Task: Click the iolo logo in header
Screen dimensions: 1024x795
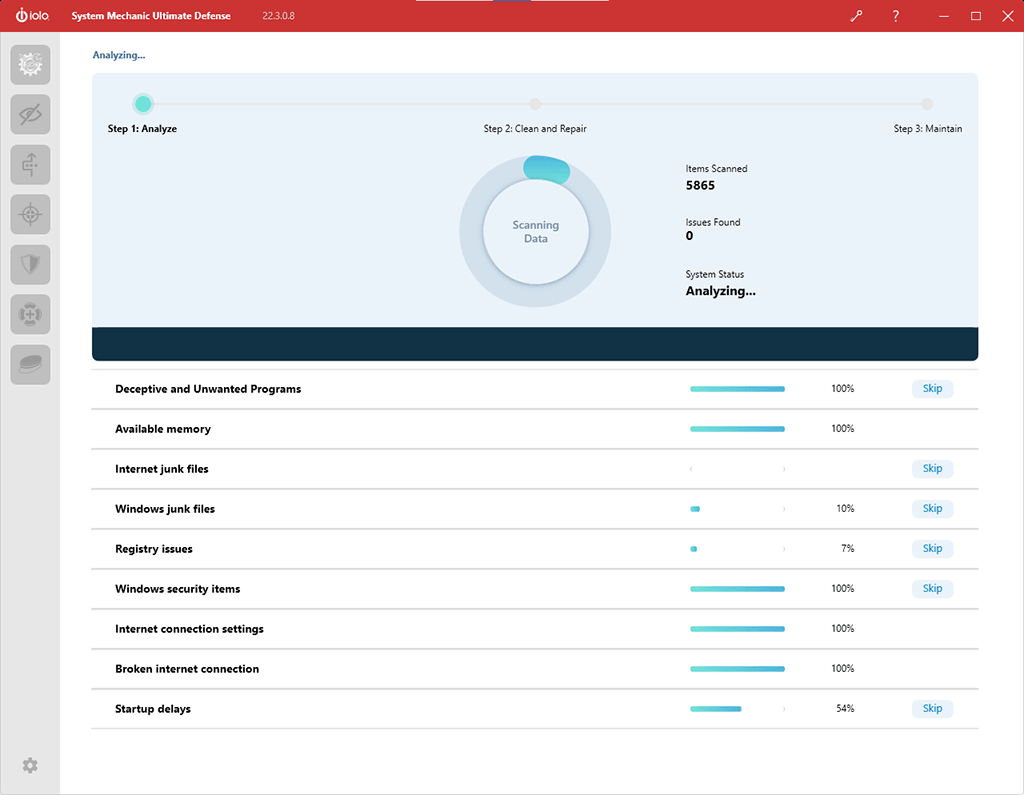Action: point(32,16)
